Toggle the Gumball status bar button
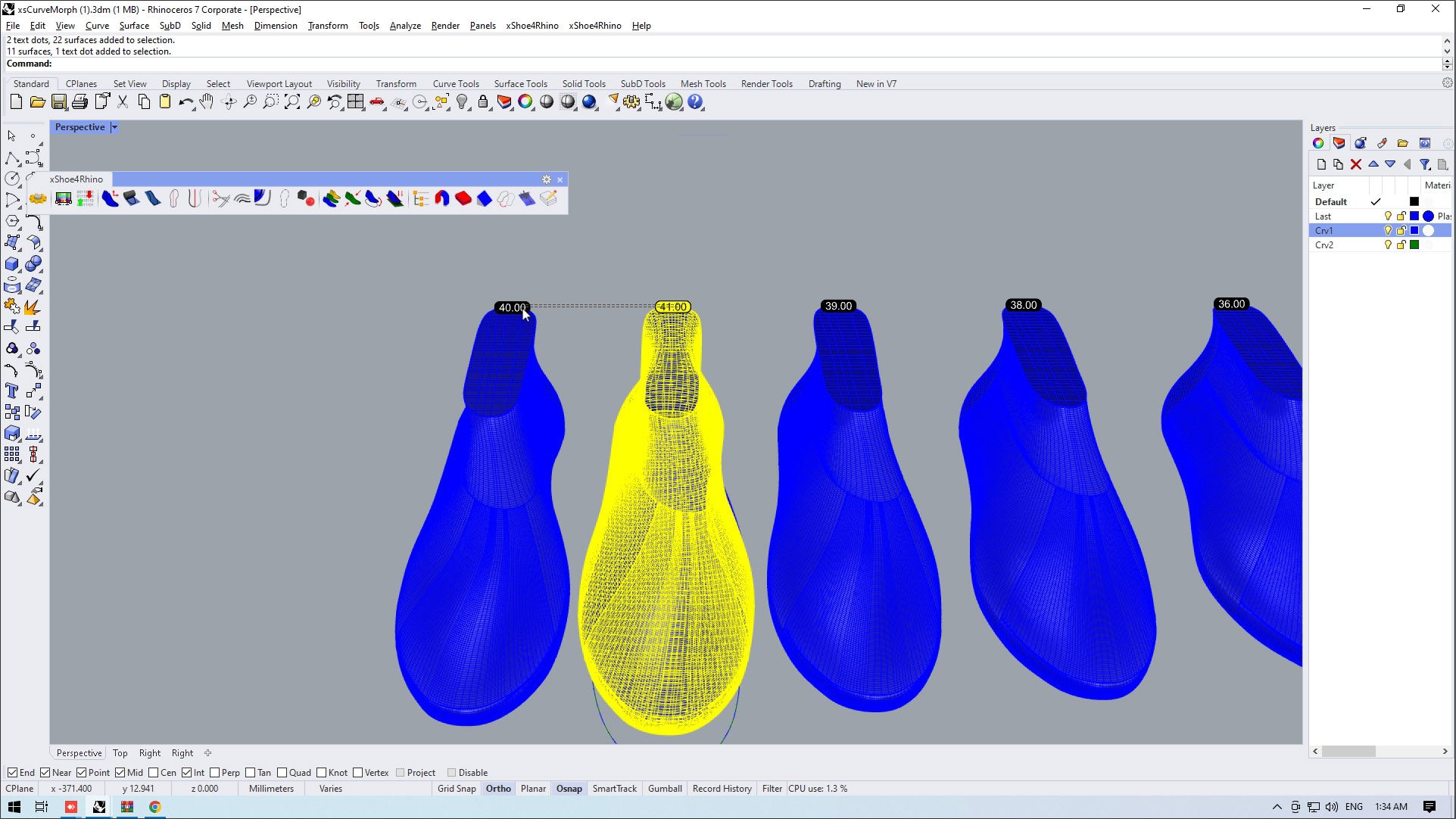Image resolution: width=1456 pixels, height=819 pixels. coord(665,789)
